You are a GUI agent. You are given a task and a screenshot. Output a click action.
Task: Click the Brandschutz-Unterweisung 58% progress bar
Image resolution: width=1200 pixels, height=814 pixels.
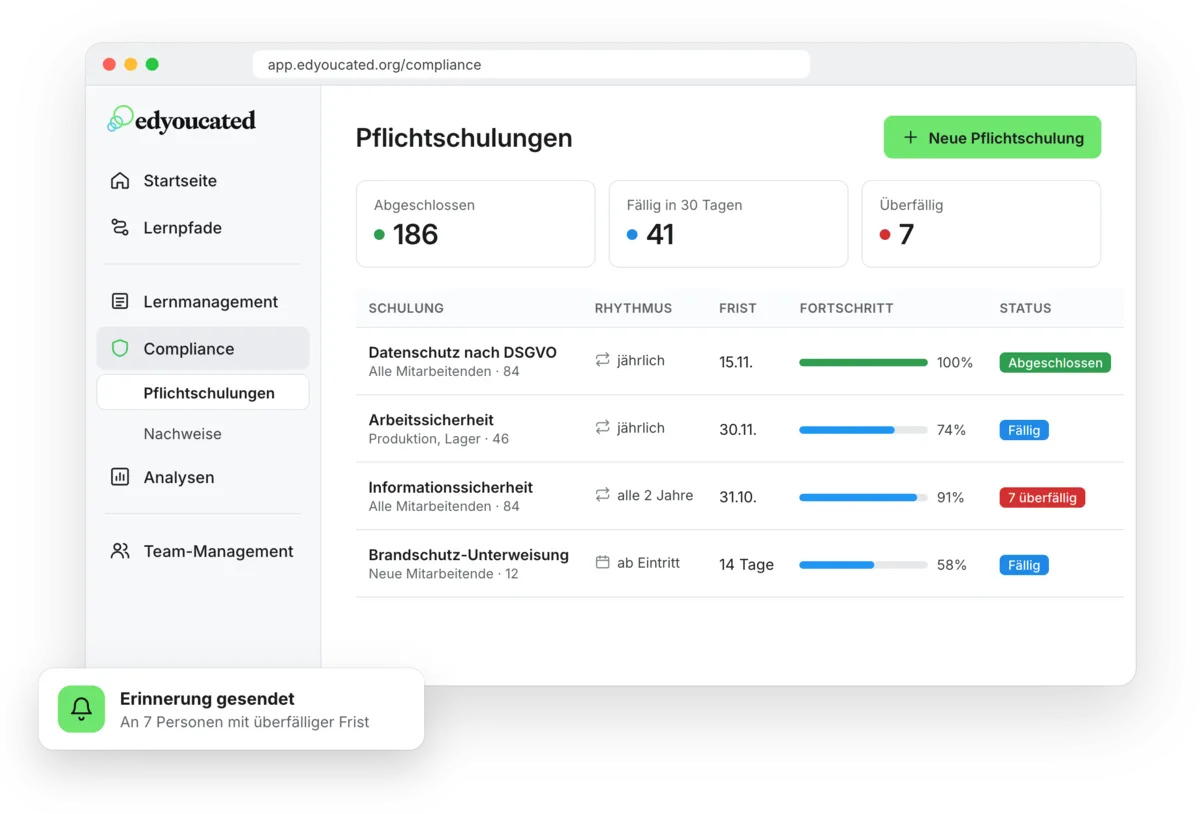863,565
